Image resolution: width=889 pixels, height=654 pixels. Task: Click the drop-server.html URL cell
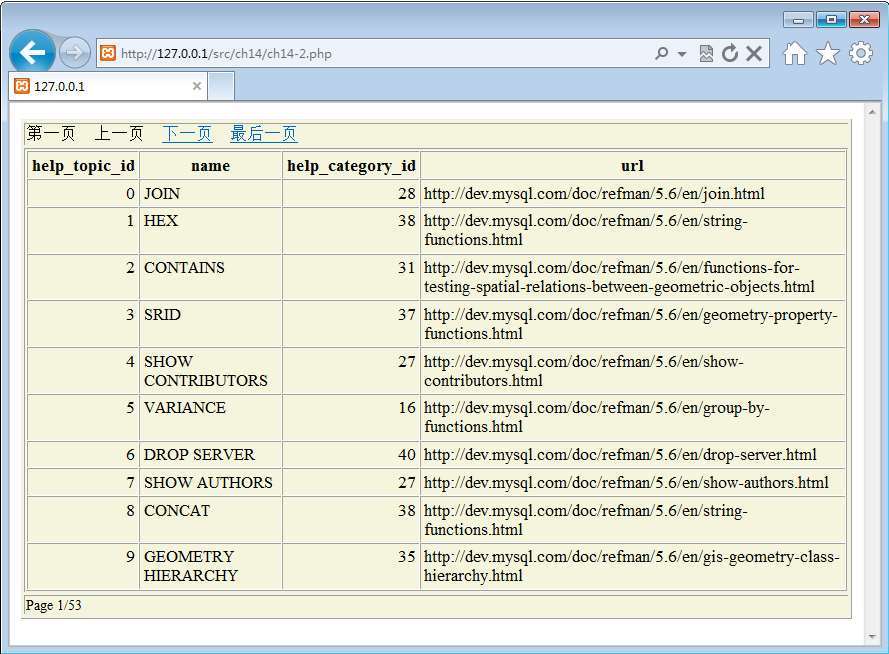[633, 455]
